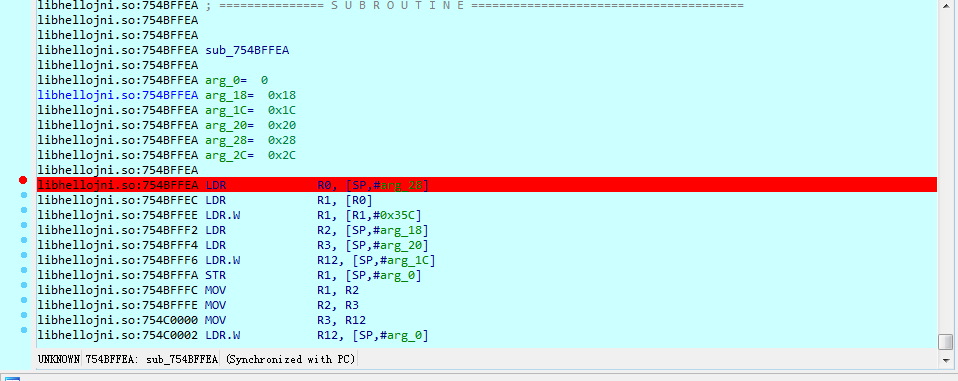This screenshot has height=381, width=958.
Task: Click the arg_20= 0x20 definition
Action: (250, 125)
